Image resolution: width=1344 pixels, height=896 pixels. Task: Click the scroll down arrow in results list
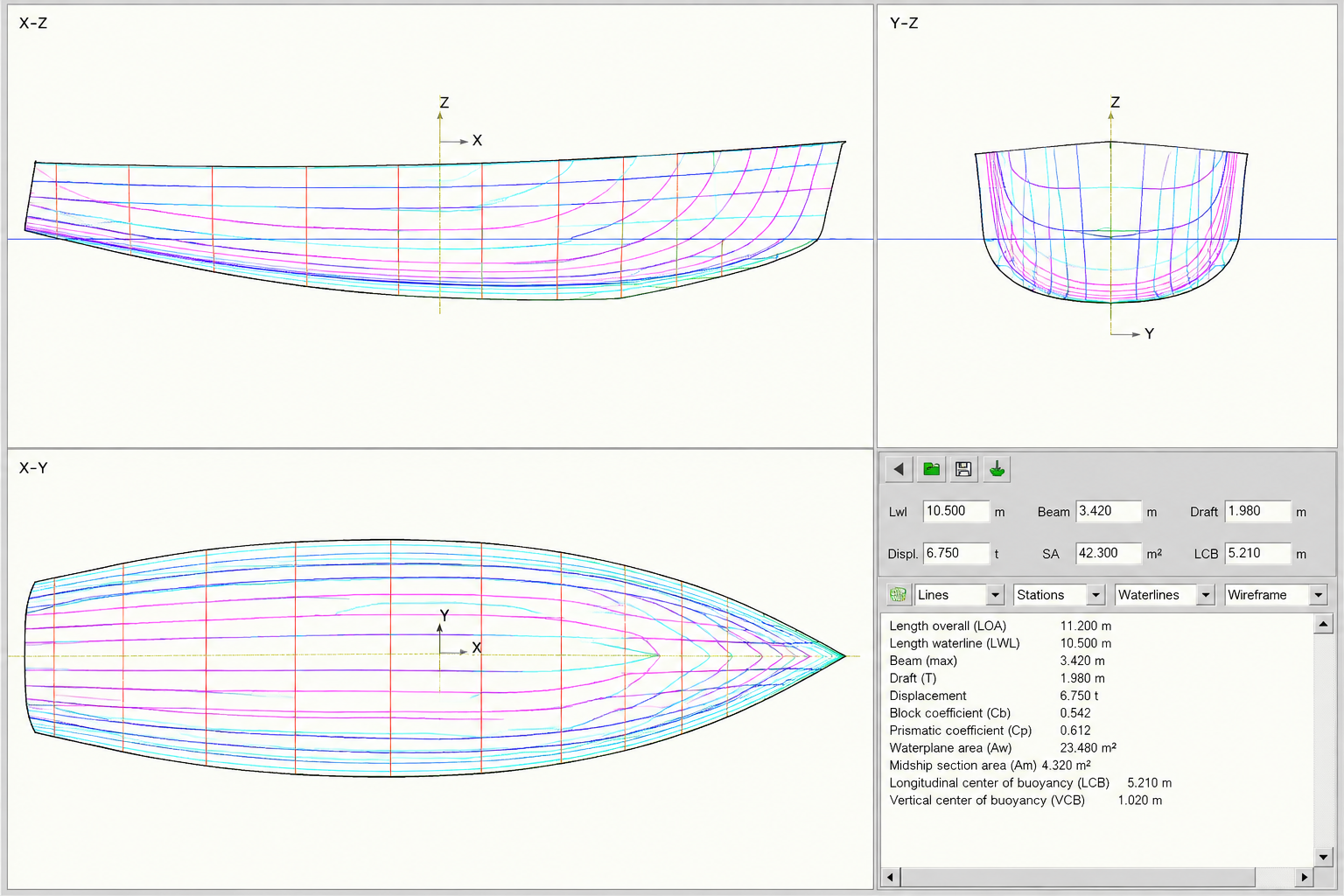1323,857
